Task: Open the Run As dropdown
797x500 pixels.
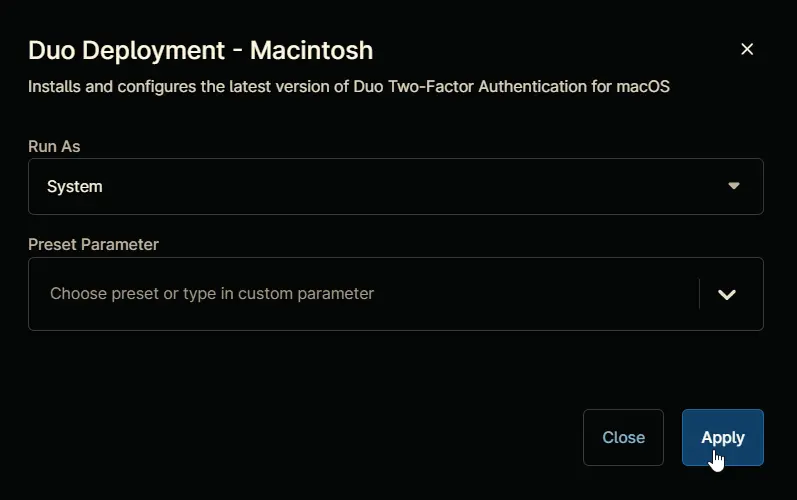Action: (395, 186)
